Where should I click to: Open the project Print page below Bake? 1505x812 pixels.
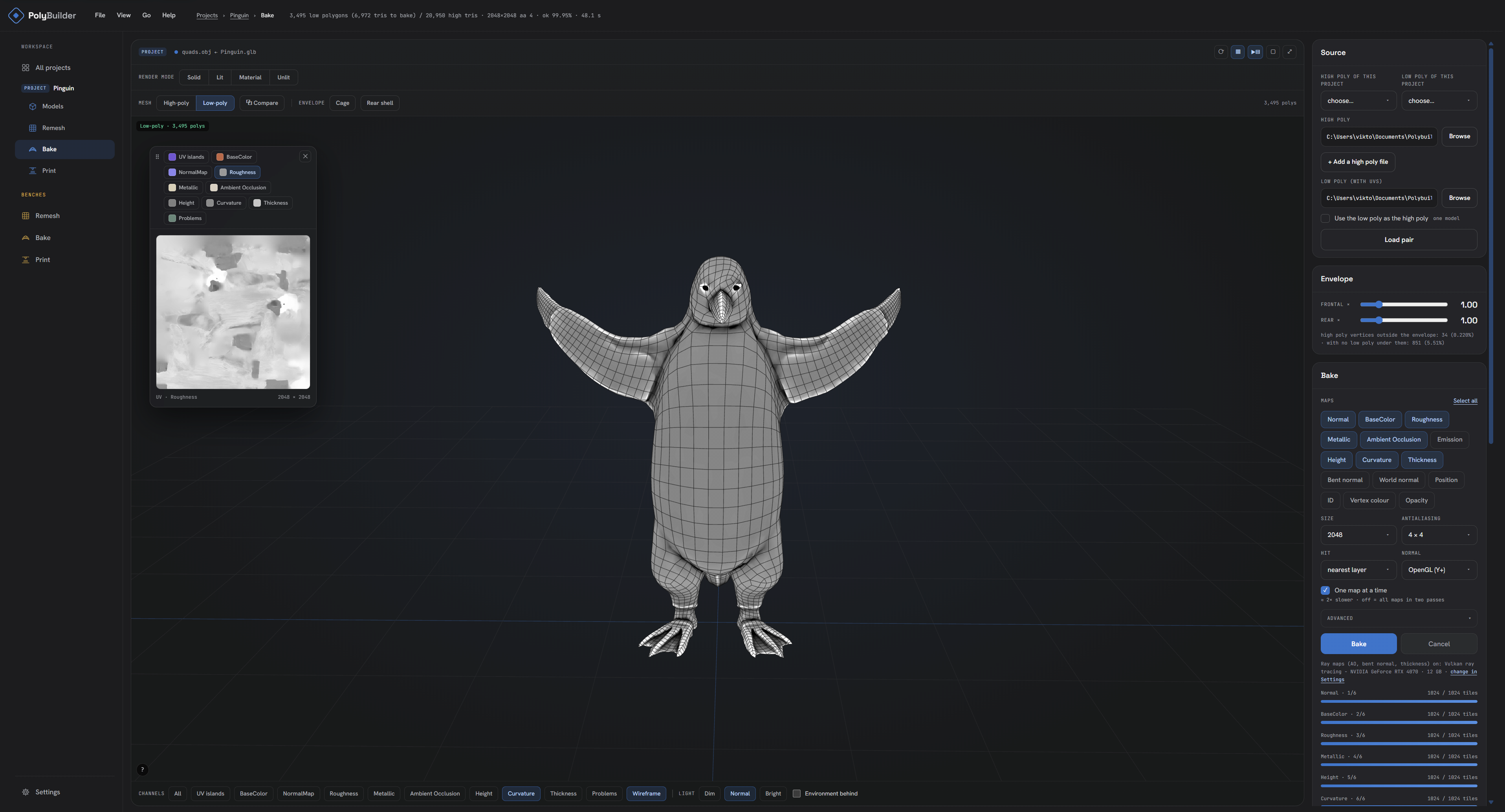(x=64, y=170)
